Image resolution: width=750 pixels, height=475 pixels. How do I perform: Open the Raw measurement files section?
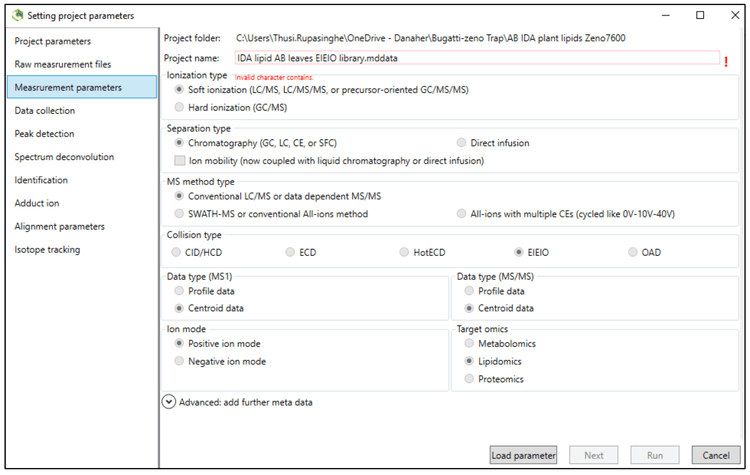(63, 64)
